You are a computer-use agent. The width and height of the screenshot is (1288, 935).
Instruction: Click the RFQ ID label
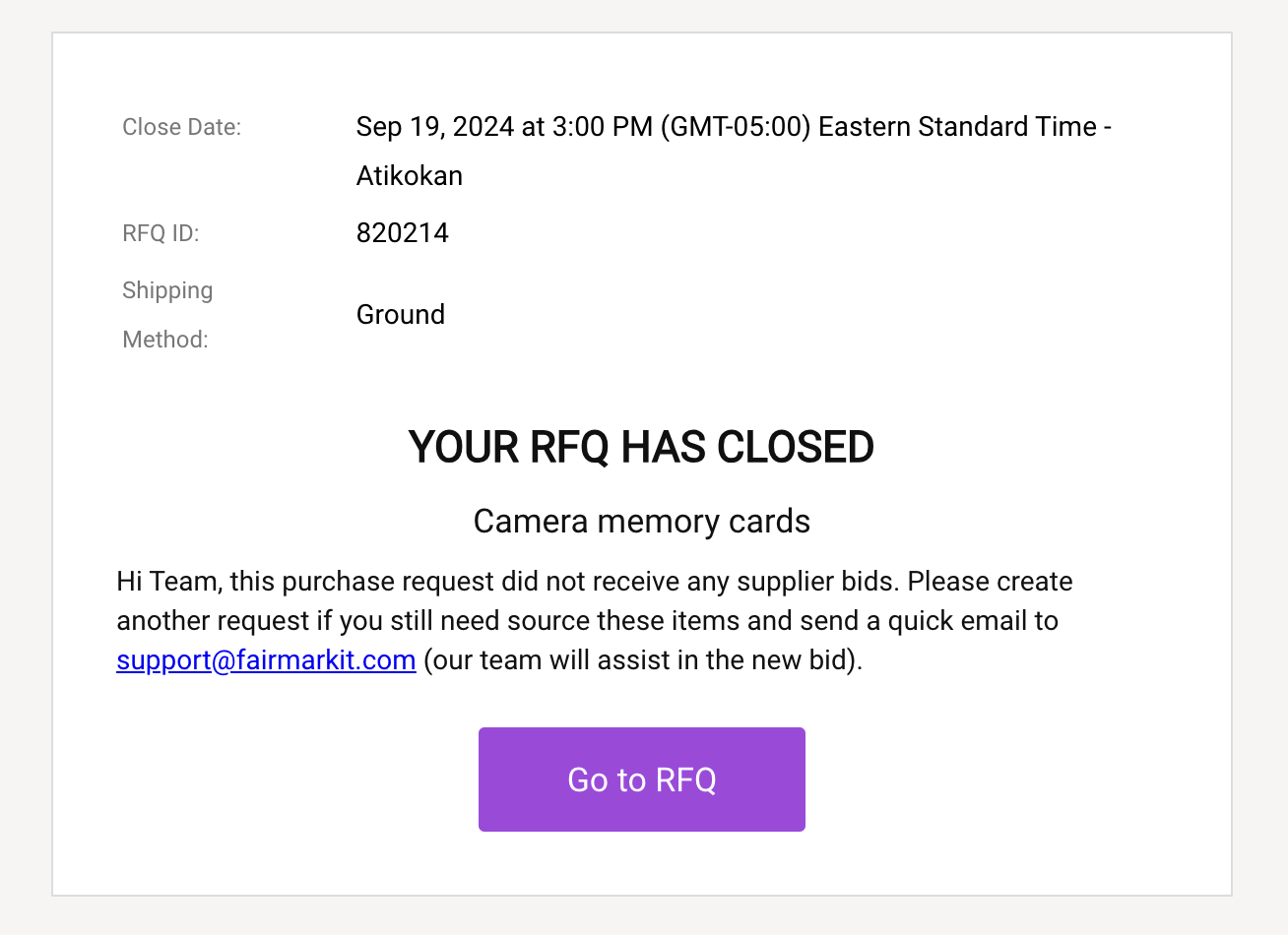tap(161, 233)
